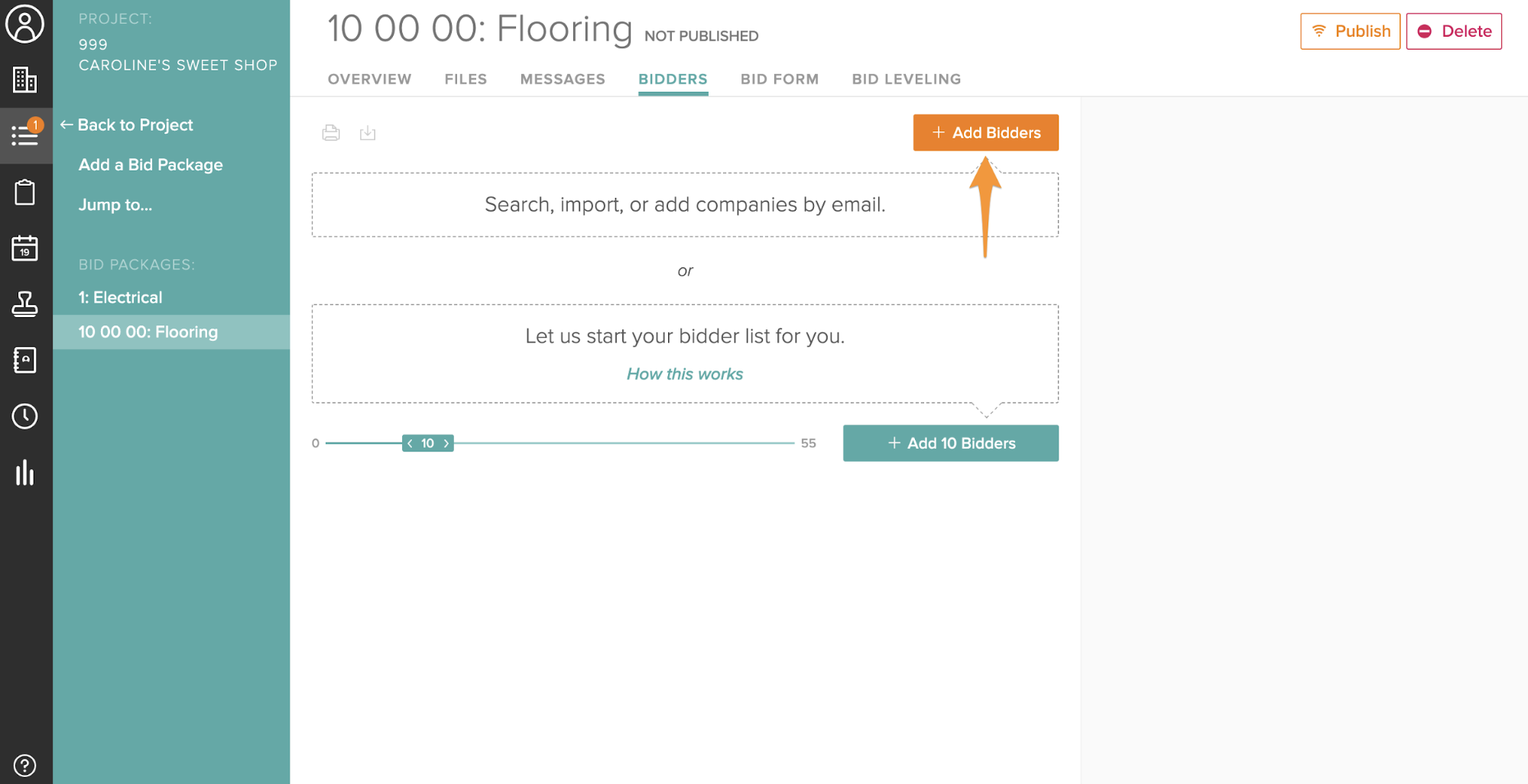Open the help question mark icon

(25, 765)
